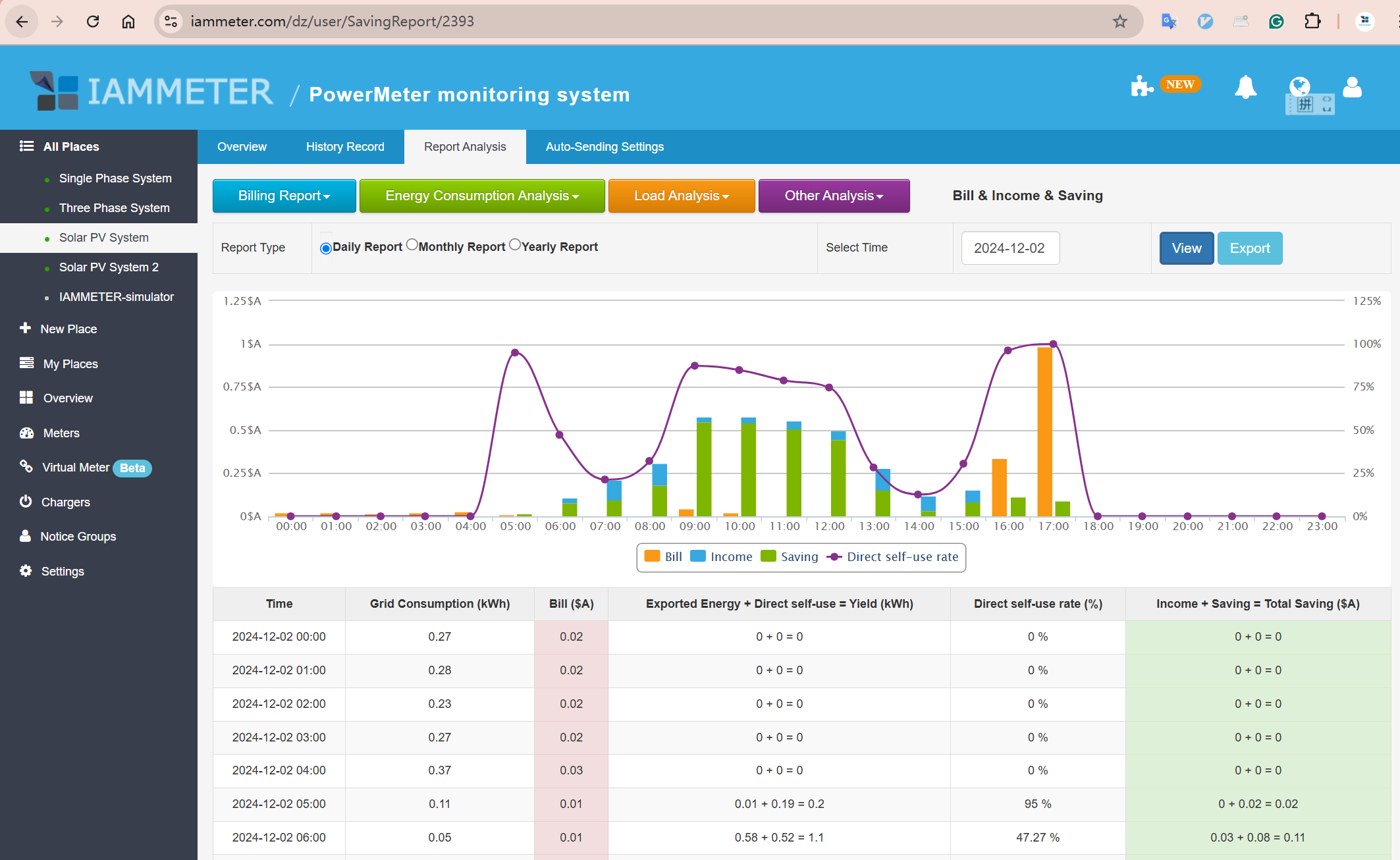The height and width of the screenshot is (860, 1400).
Task: Click the browser forward arrow
Action: (x=57, y=22)
